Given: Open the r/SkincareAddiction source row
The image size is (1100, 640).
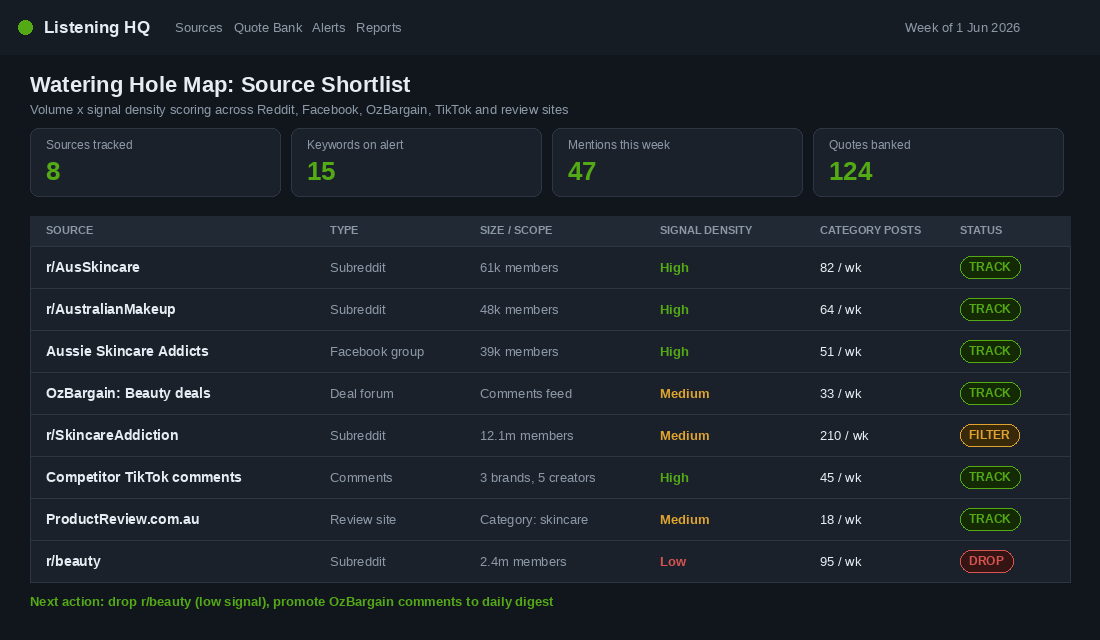Looking at the screenshot, I should [550, 435].
